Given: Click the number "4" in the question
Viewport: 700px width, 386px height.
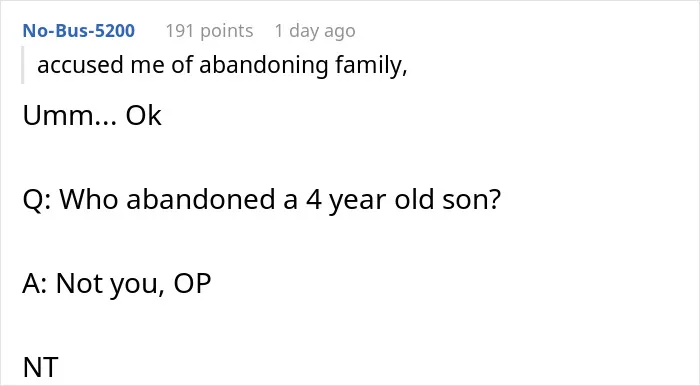Looking at the screenshot, I should (314, 199).
